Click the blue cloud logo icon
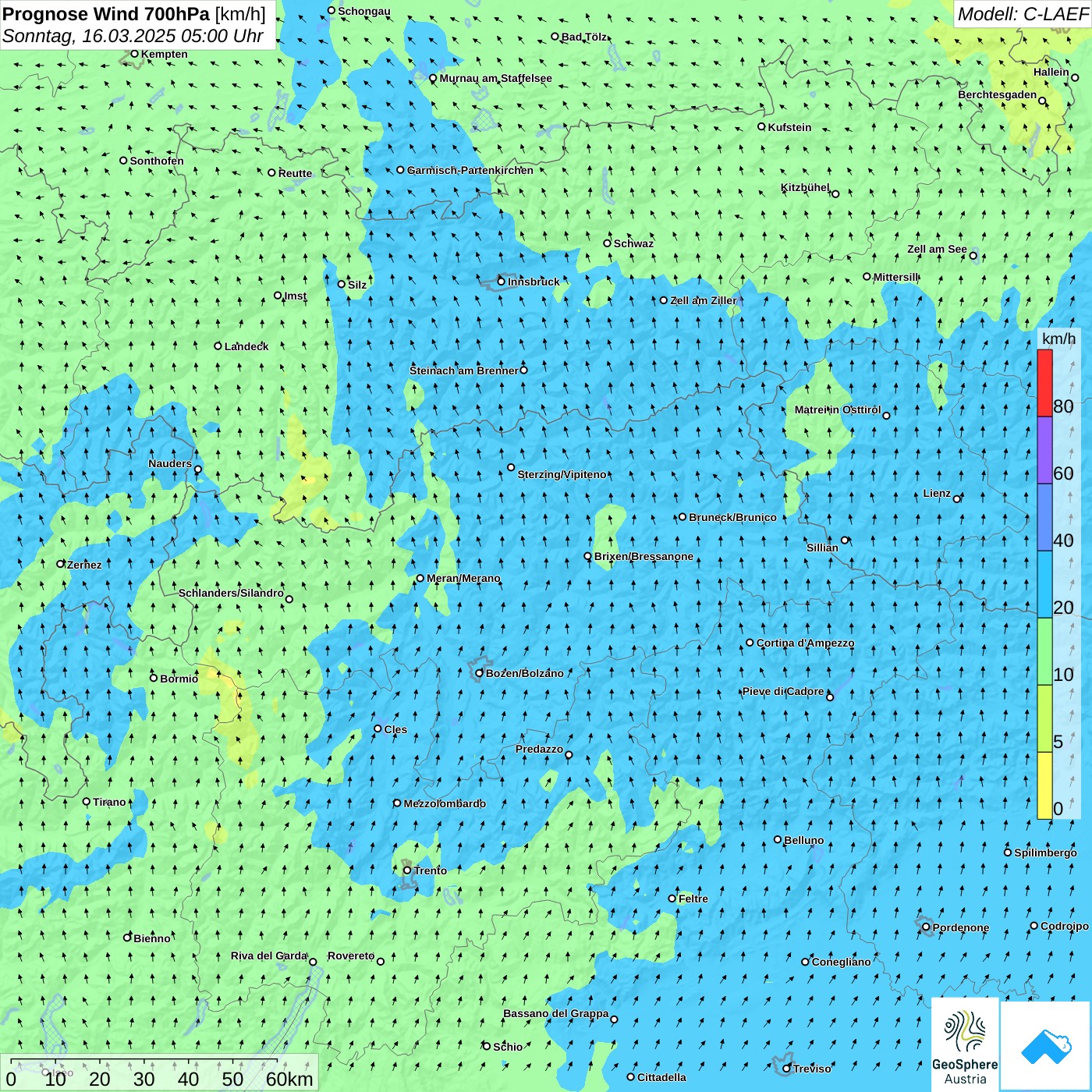Viewport: 1092px width, 1092px height. point(1046,1046)
